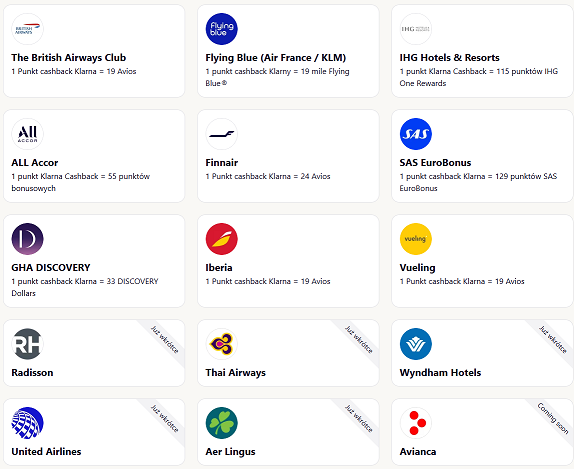574x469 pixels.
Task: Select the IHG Hotels logo icon
Action: point(415,29)
